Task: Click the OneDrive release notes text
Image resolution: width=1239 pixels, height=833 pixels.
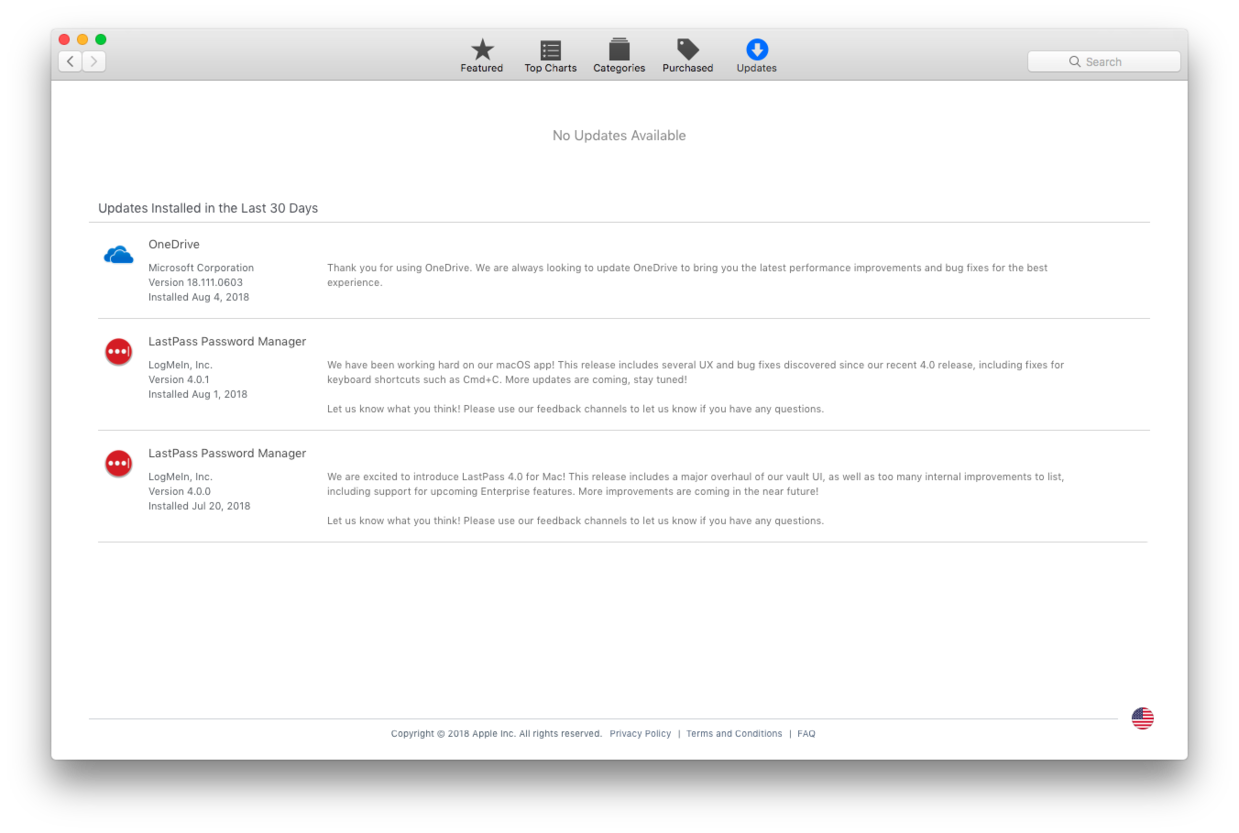Action: pyautogui.click(x=688, y=275)
